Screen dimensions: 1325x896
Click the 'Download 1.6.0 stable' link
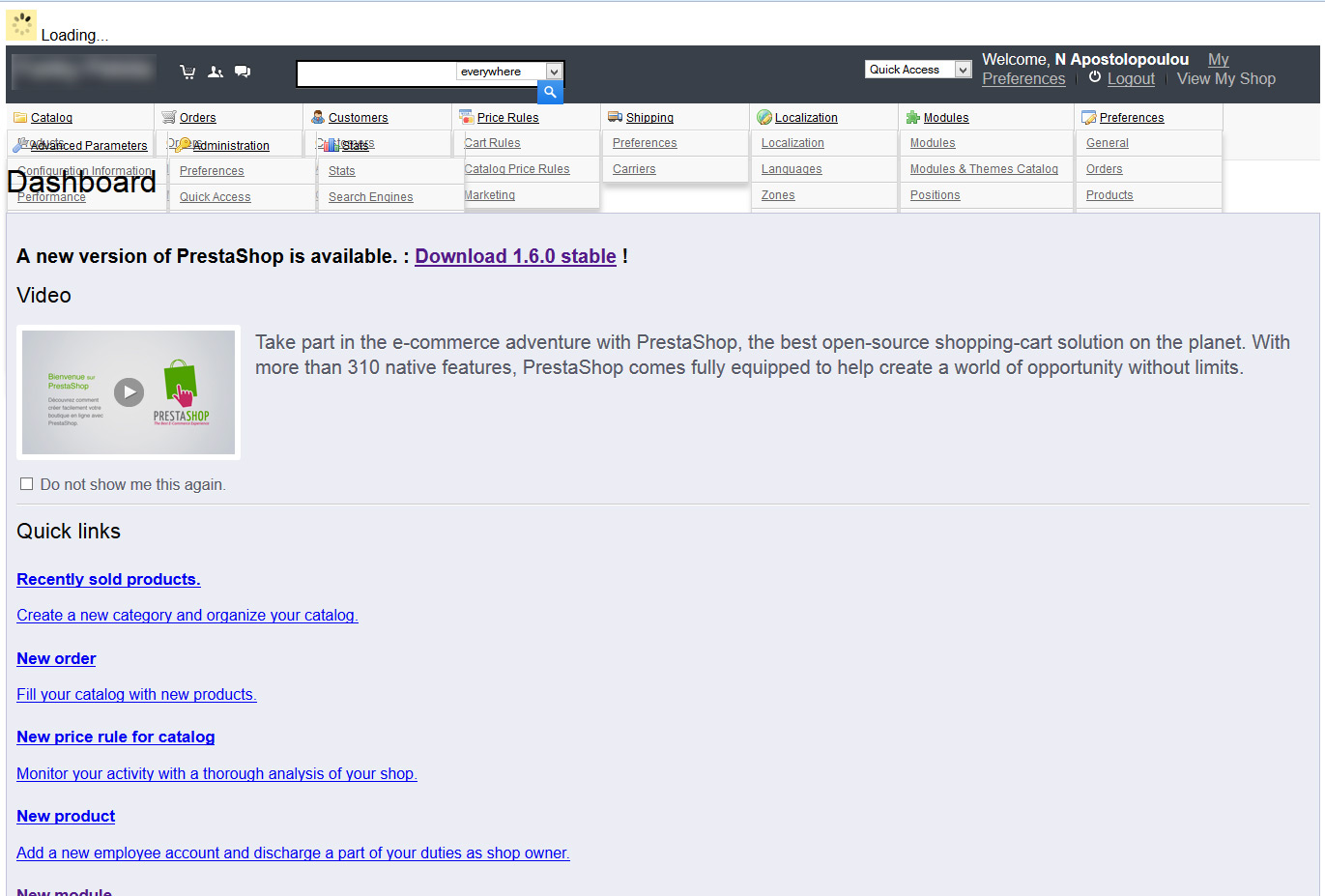(x=515, y=256)
